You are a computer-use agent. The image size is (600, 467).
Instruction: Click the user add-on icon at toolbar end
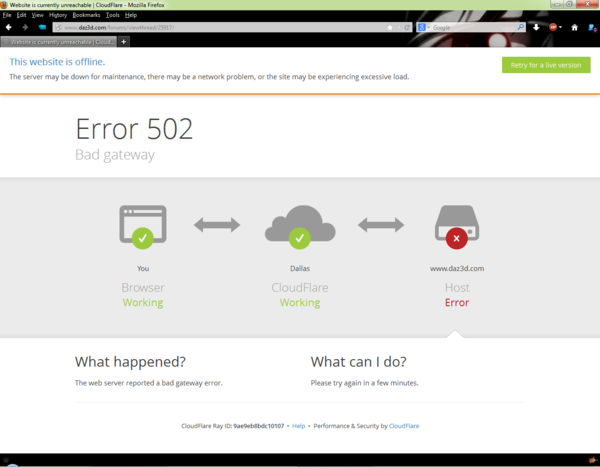pyautogui.click(x=592, y=28)
